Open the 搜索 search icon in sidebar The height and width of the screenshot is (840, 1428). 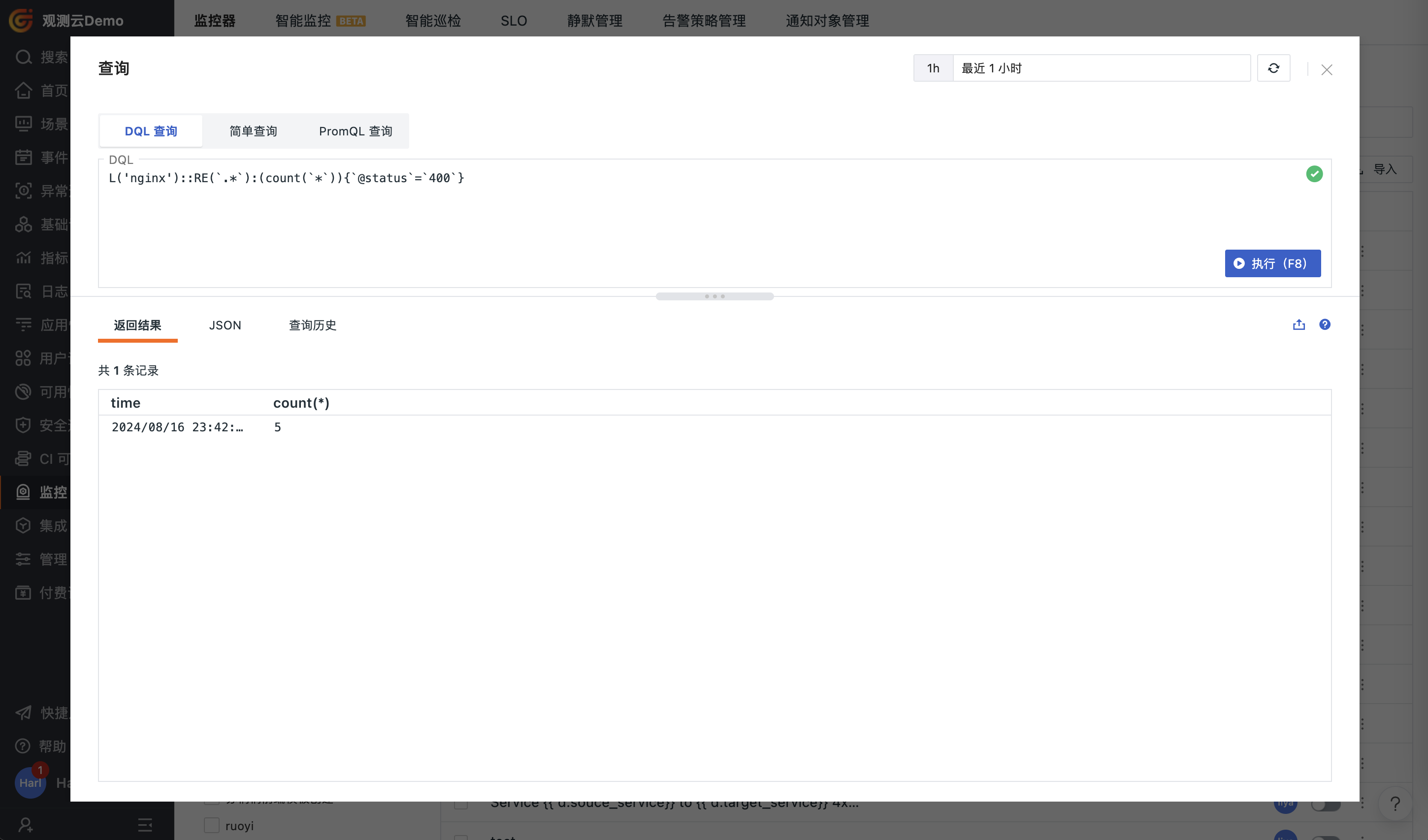tap(23, 57)
